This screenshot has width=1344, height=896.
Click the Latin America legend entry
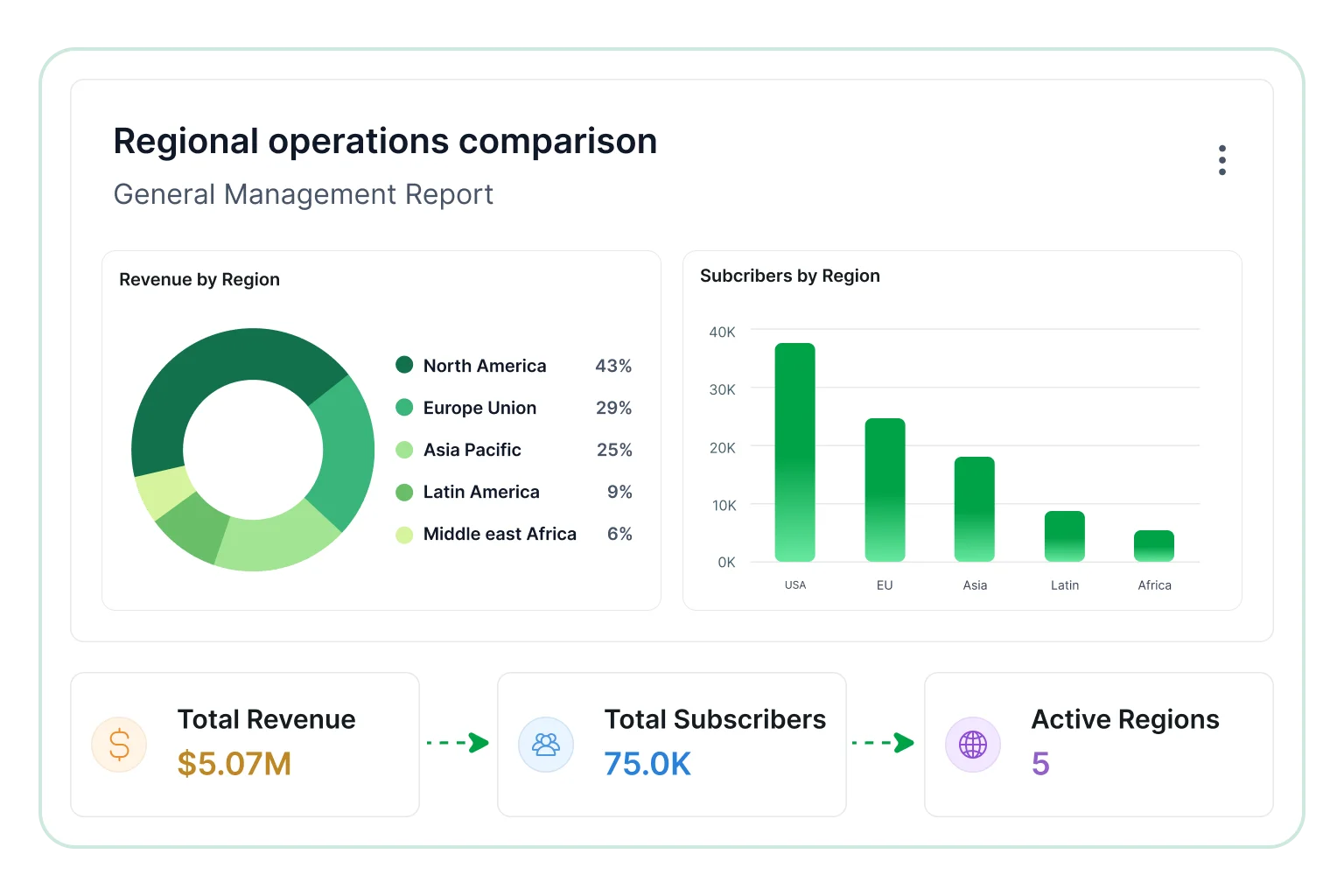pyautogui.click(x=514, y=492)
